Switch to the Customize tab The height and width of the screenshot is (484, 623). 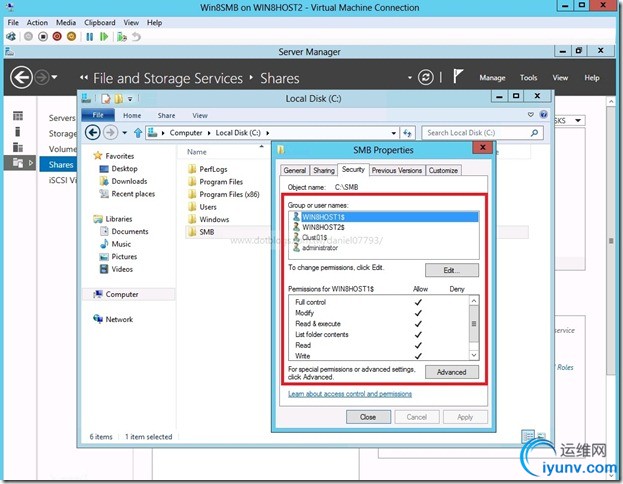click(x=443, y=170)
